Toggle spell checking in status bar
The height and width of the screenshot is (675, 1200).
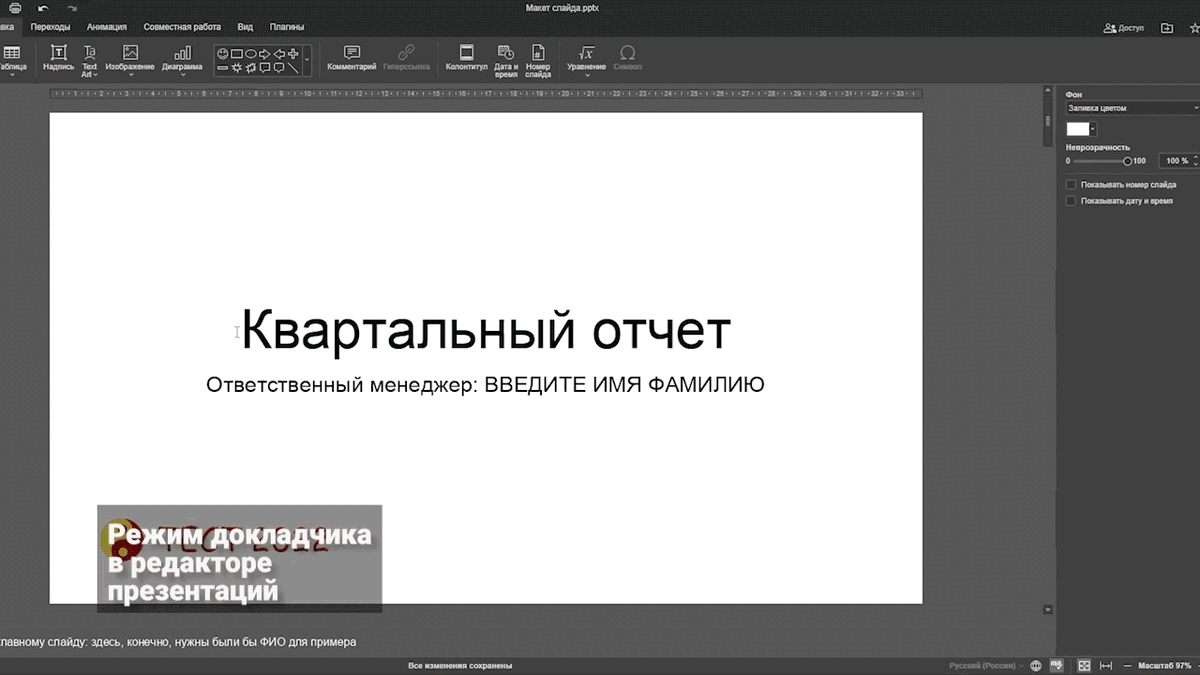pos(1055,665)
